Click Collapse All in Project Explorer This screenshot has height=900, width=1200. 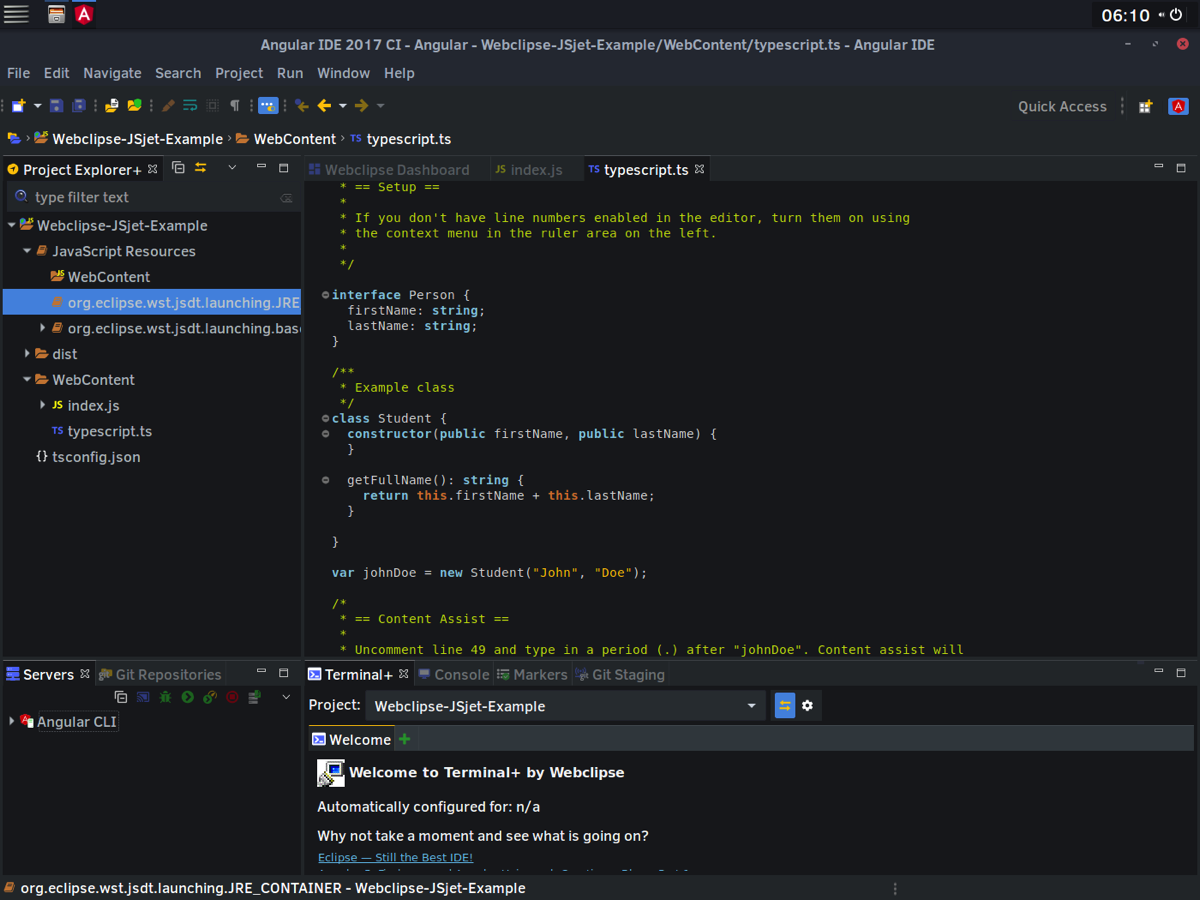pos(178,168)
